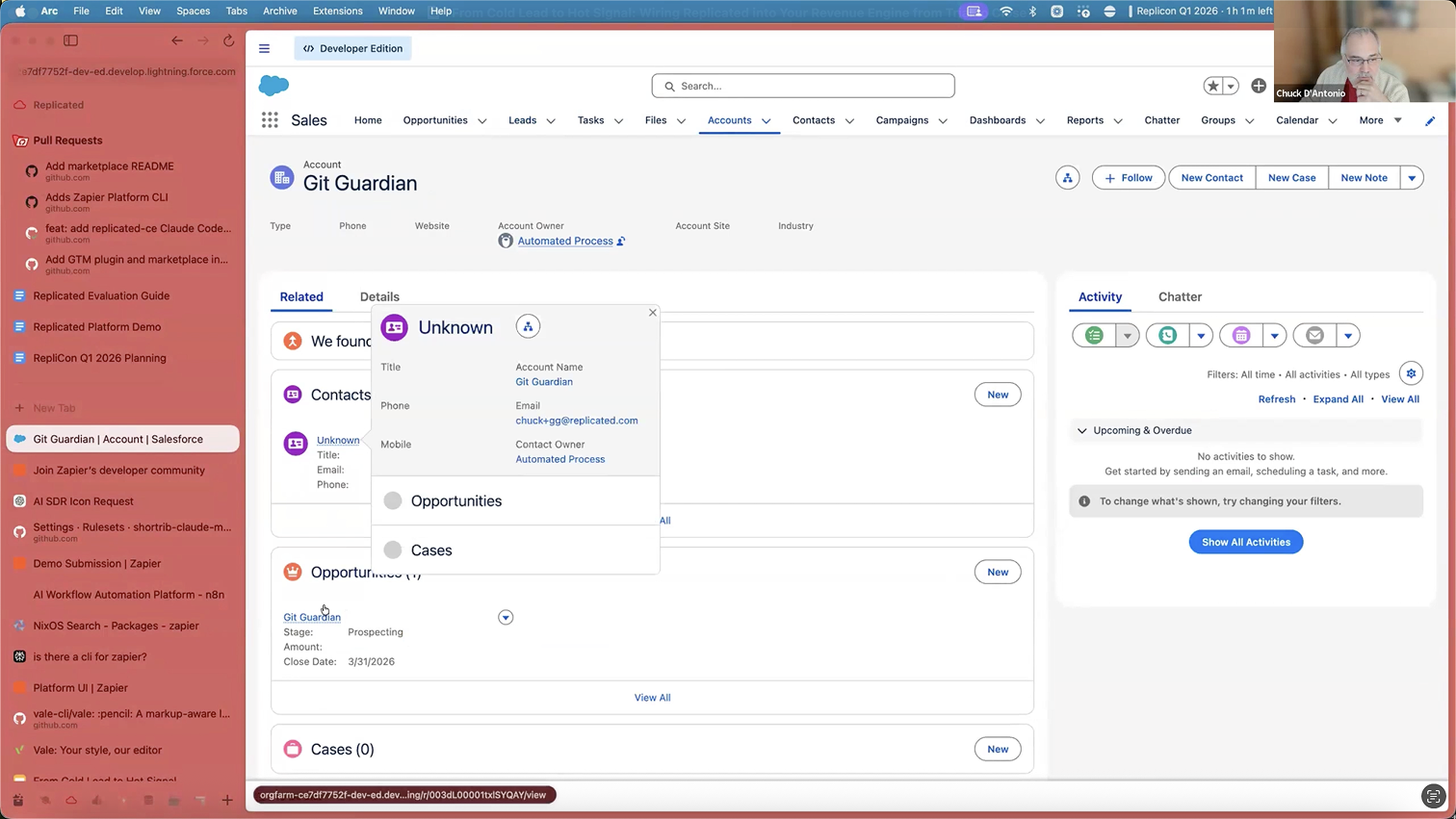Switch to the Chatter tab in sidebar

pos(1180,296)
